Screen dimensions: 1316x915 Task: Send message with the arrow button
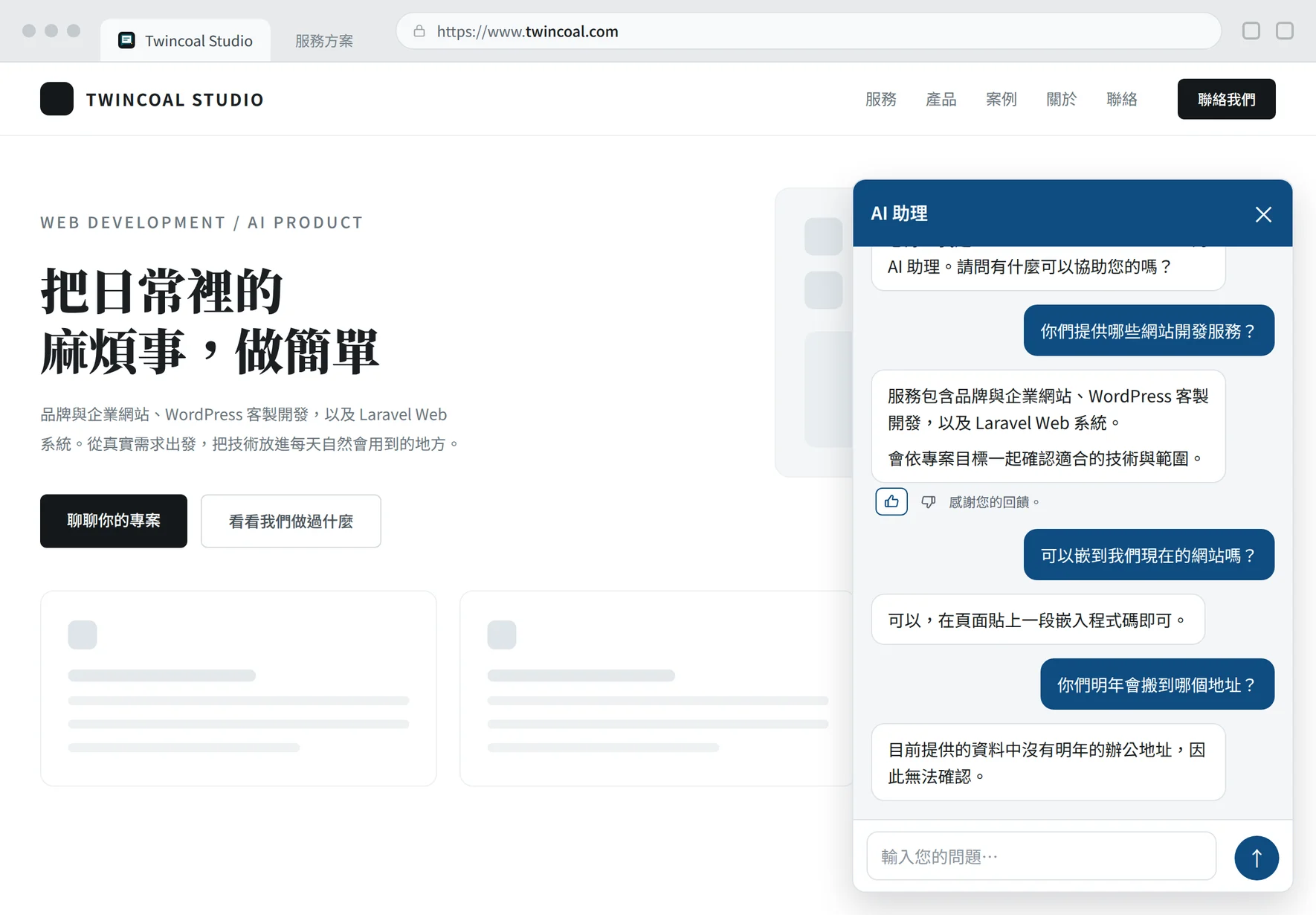(x=1257, y=858)
